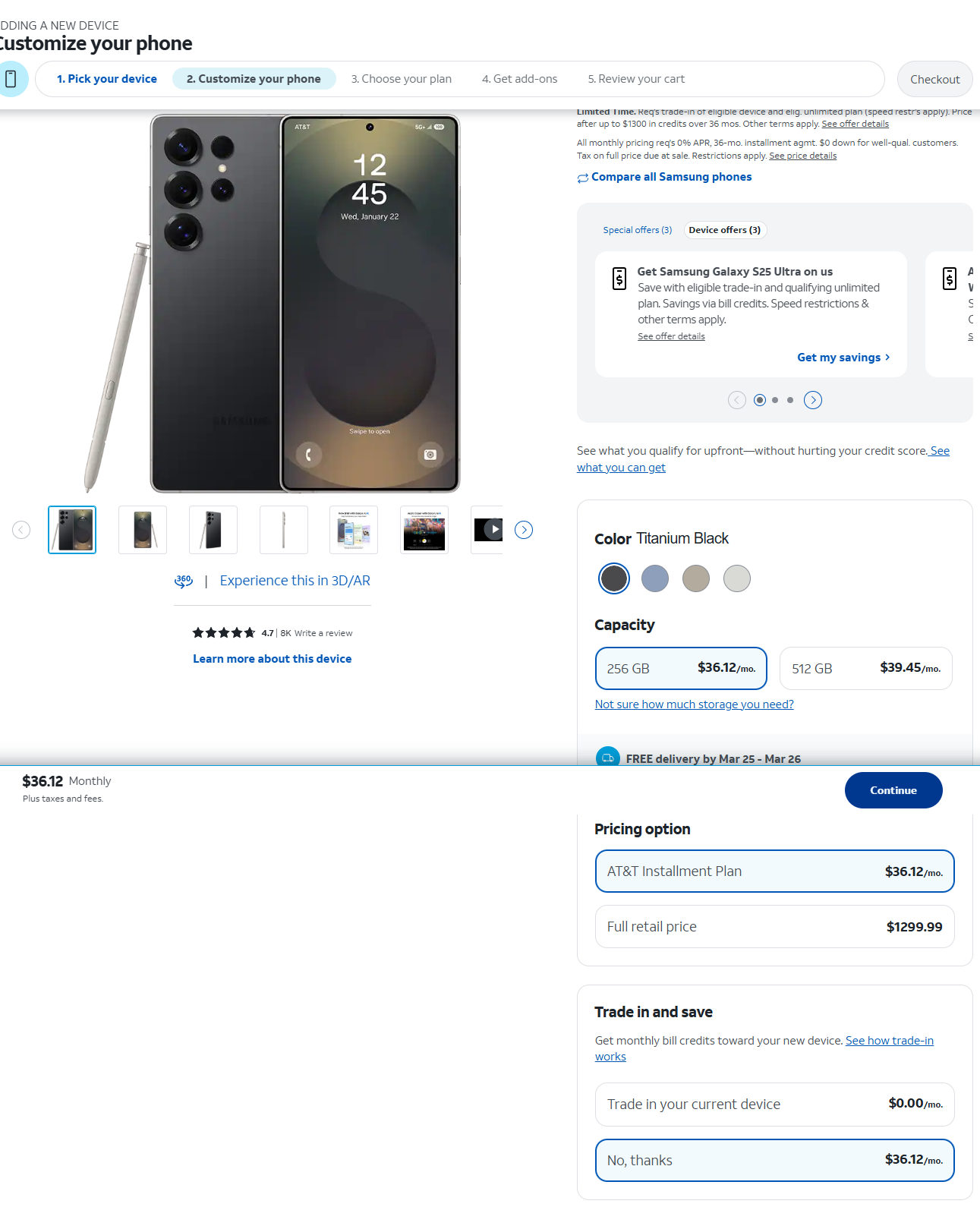
Task: Open the 360 3D/AR experience icon
Action: coord(184,581)
